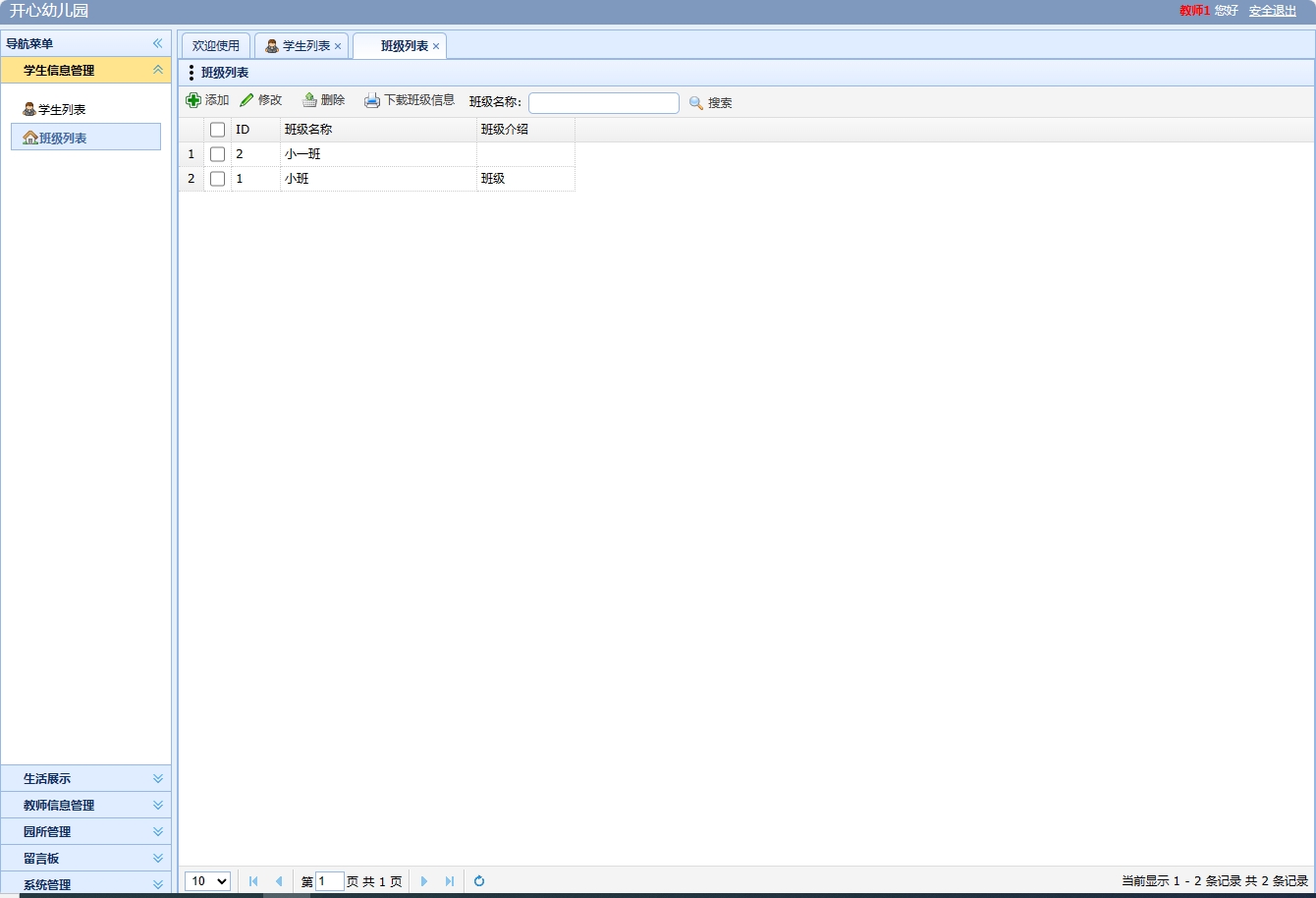Collapse the 导航菜单 navigation panel
The image size is (1316, 898).
click(157, 43)
